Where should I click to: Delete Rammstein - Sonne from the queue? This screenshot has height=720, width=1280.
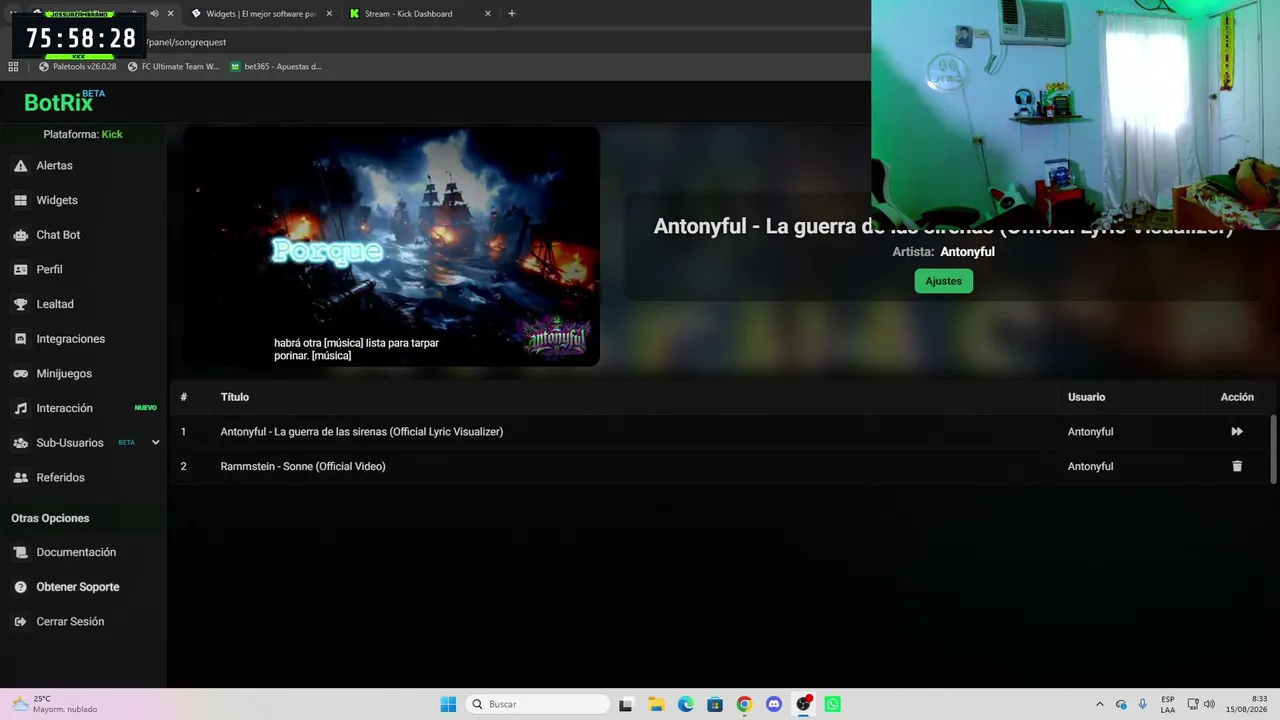click(x=1237, y=466)
